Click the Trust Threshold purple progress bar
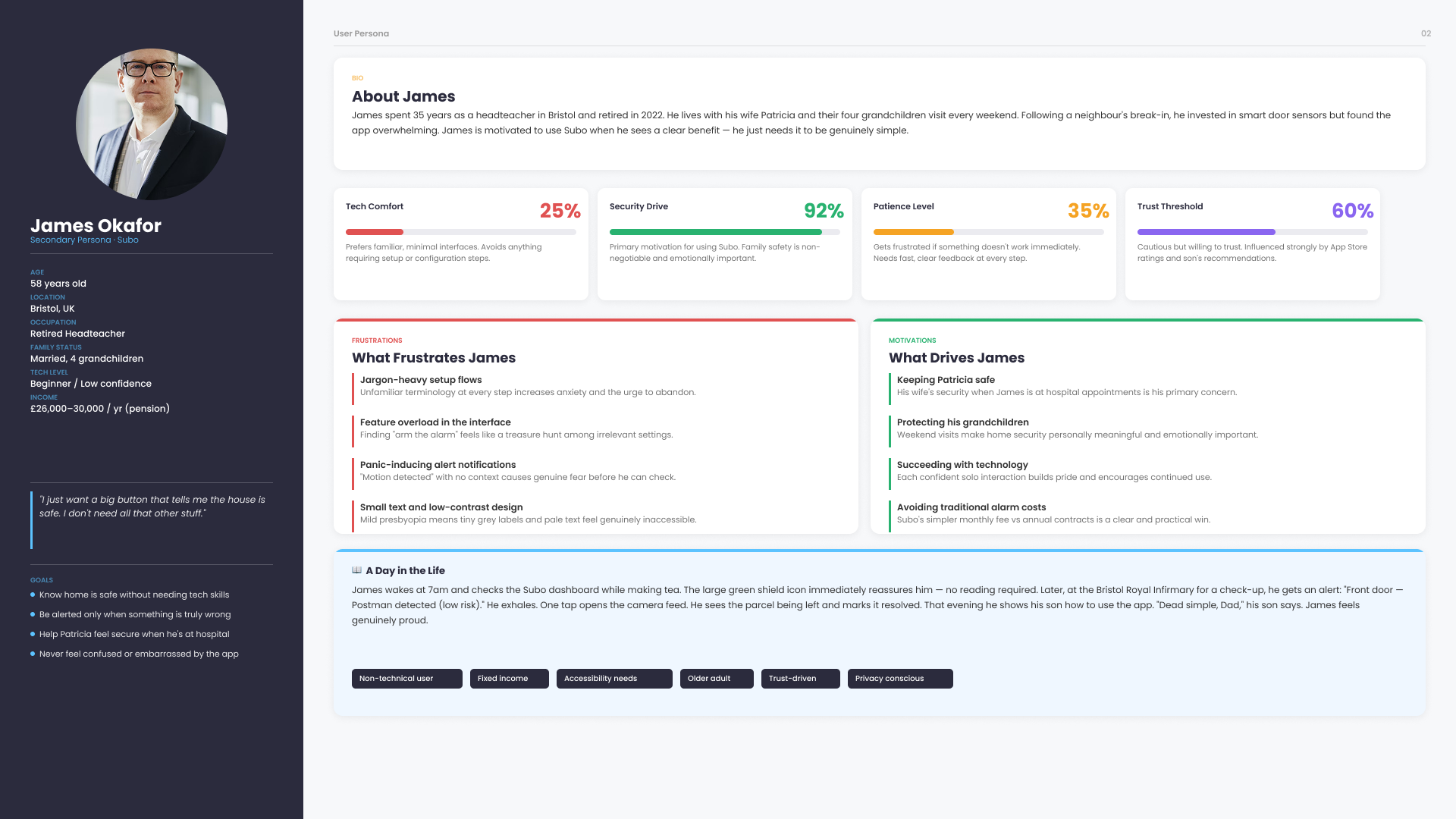This screenshot has height=819, width=1456. pyautogui.click(x=1253, y=232)
